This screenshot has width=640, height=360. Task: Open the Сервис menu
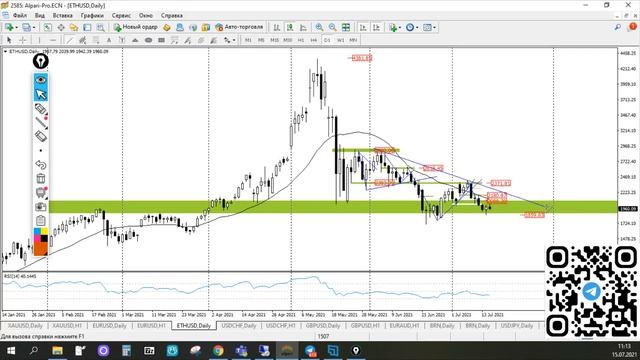click(x=121, y=16)
